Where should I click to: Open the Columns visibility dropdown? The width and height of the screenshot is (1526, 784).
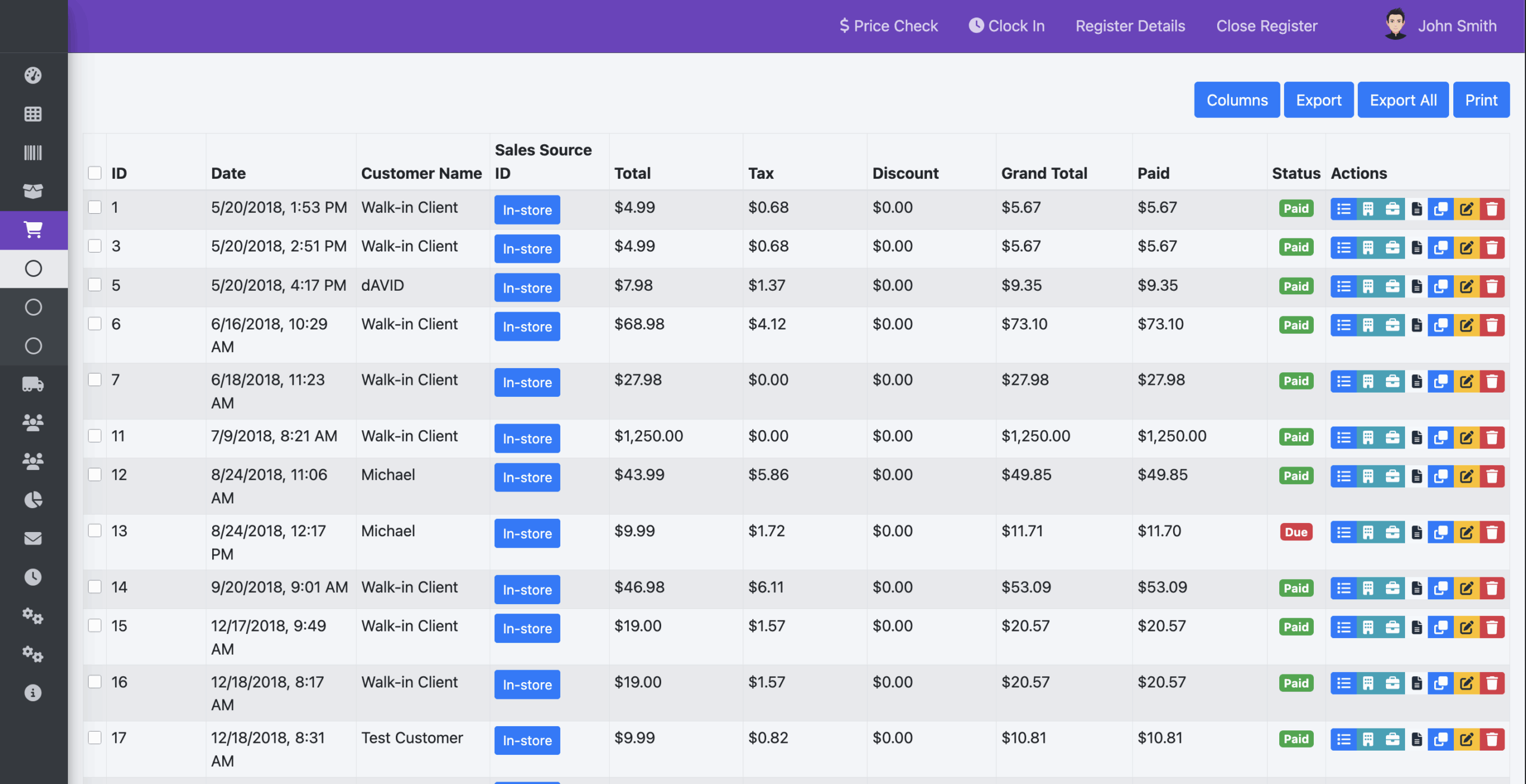point(1236,100)
